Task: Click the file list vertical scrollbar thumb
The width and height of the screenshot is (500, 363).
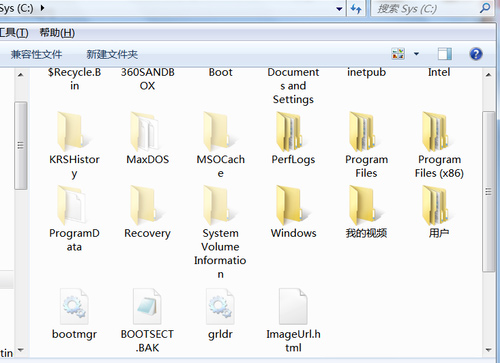Action: [488, 192]
